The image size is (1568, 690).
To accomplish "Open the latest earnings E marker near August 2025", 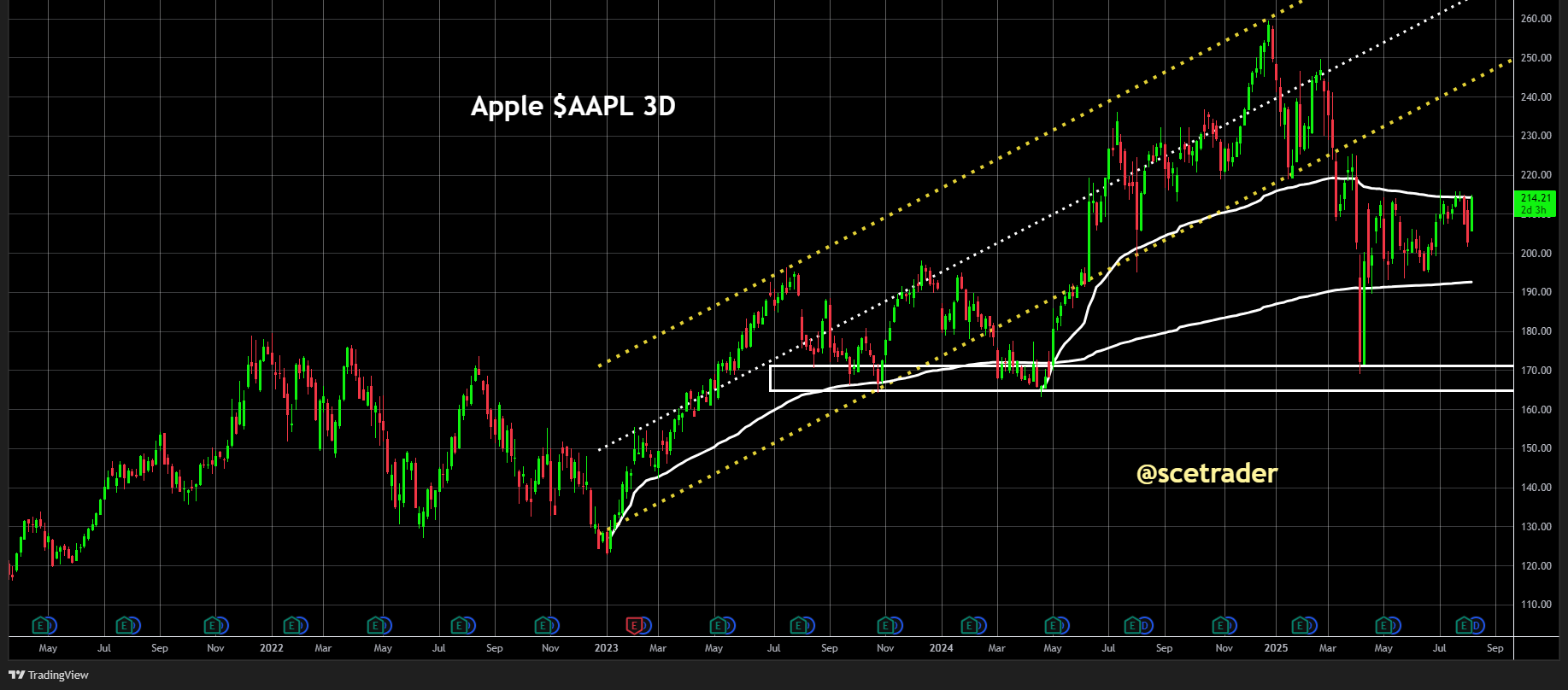I will click(1465, 626).
